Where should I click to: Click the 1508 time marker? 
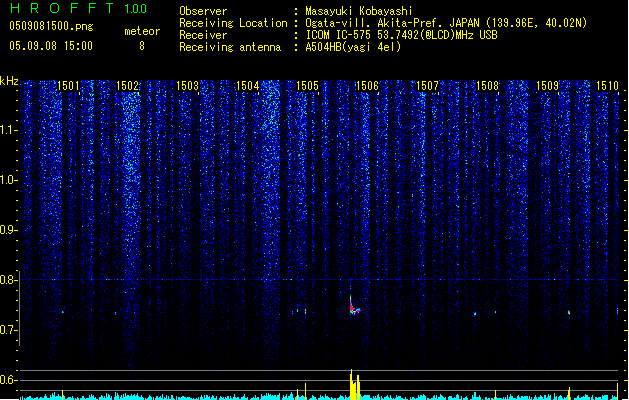(487, 86)
